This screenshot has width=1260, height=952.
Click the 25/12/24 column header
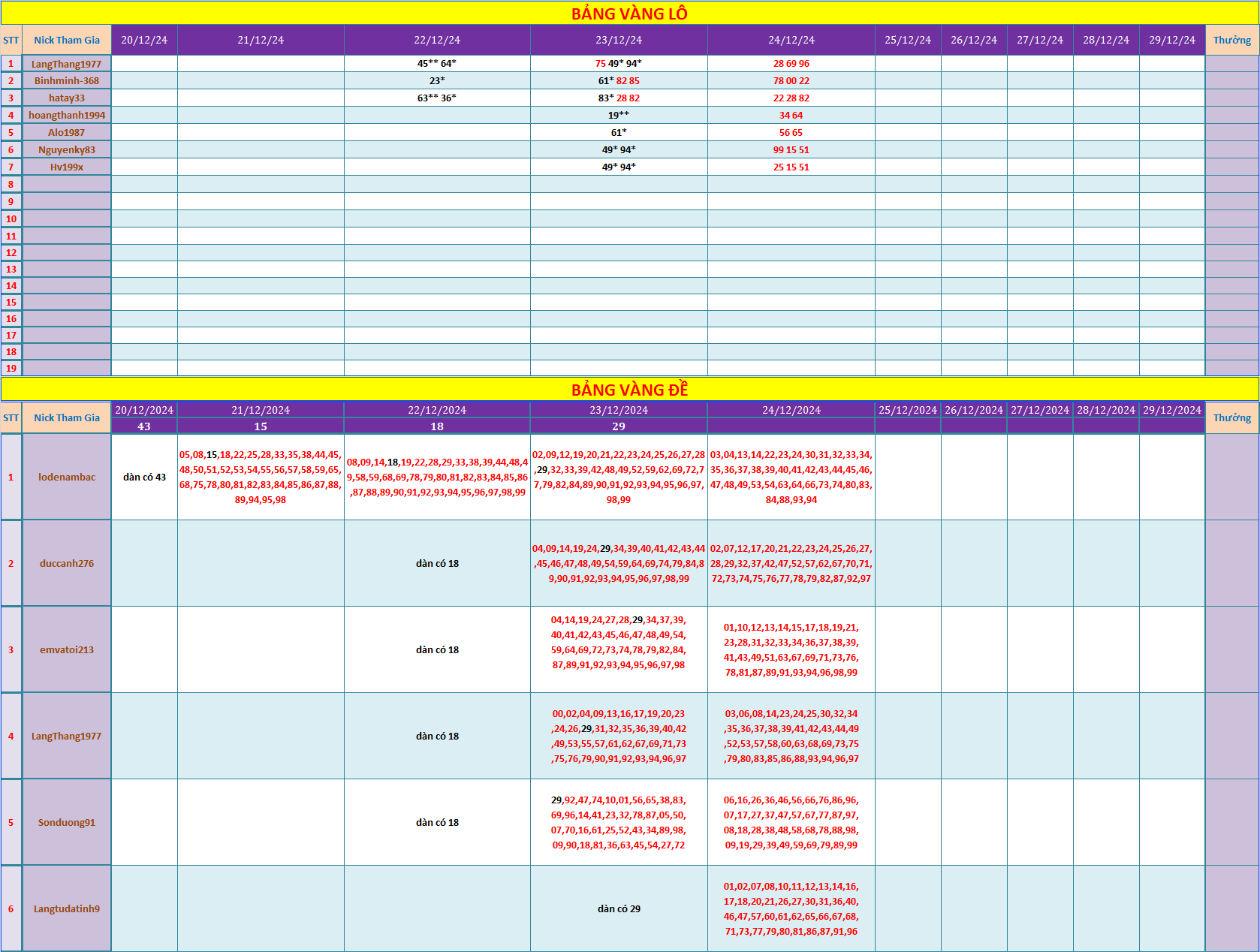(908, 40)
